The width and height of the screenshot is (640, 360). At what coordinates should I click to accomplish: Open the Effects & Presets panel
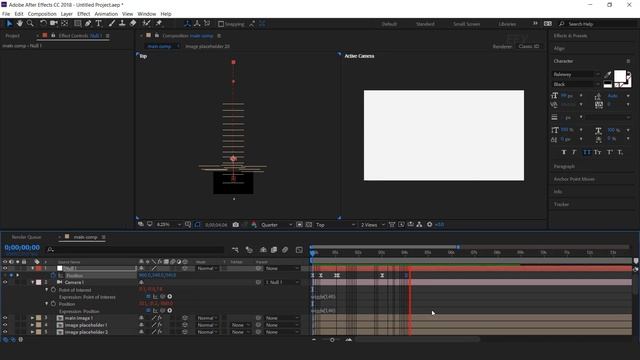tap(570, 36)
